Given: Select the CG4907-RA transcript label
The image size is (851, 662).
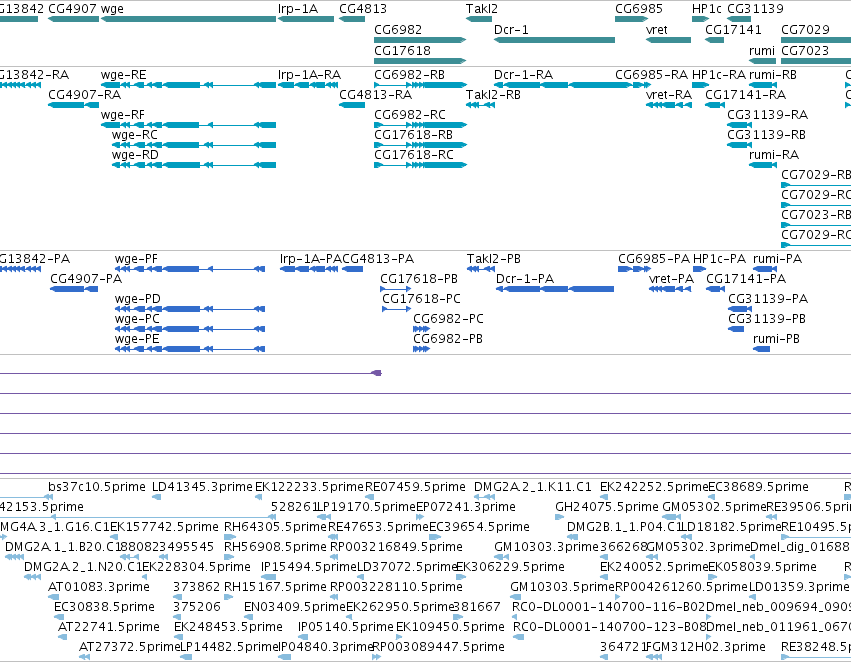Looking at the screenshot, I should [x=84, y=95].
